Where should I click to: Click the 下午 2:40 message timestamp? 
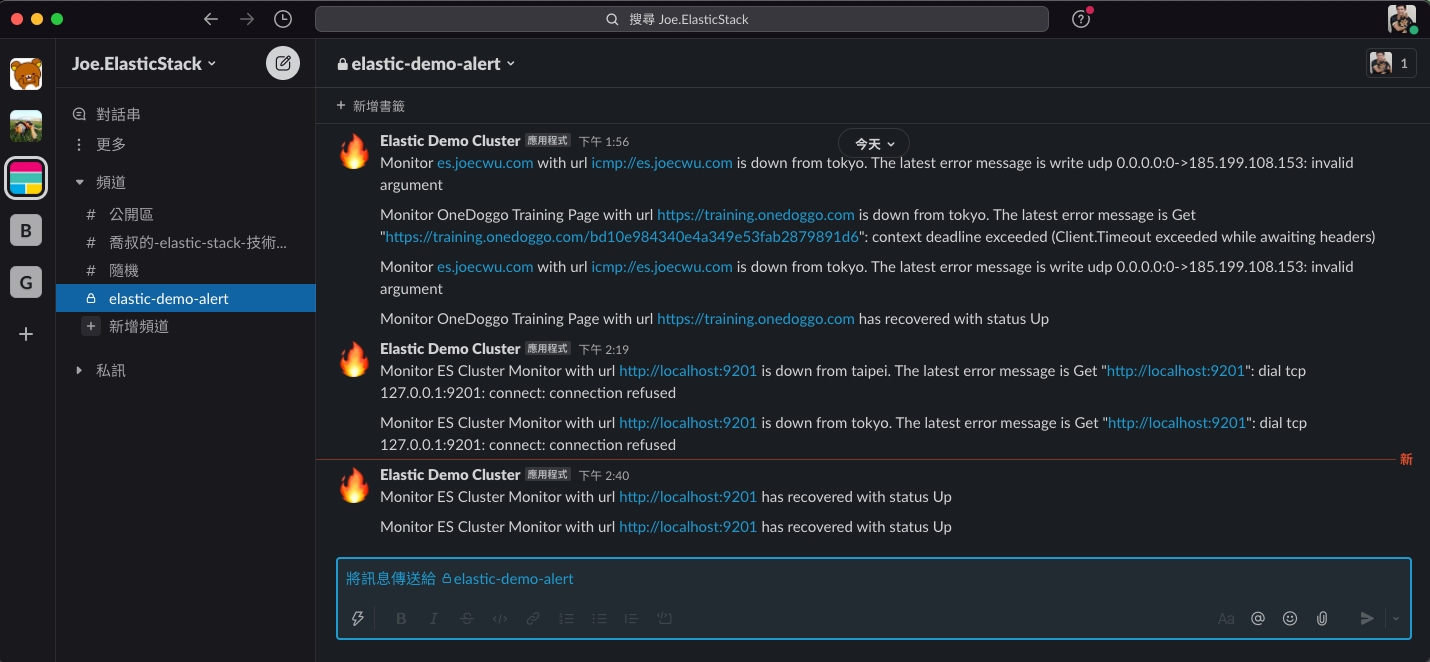pos(604,476)
